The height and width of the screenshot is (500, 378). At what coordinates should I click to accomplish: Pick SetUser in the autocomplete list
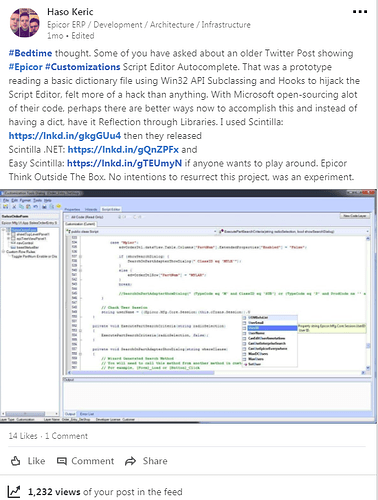(x=255, y=364)
